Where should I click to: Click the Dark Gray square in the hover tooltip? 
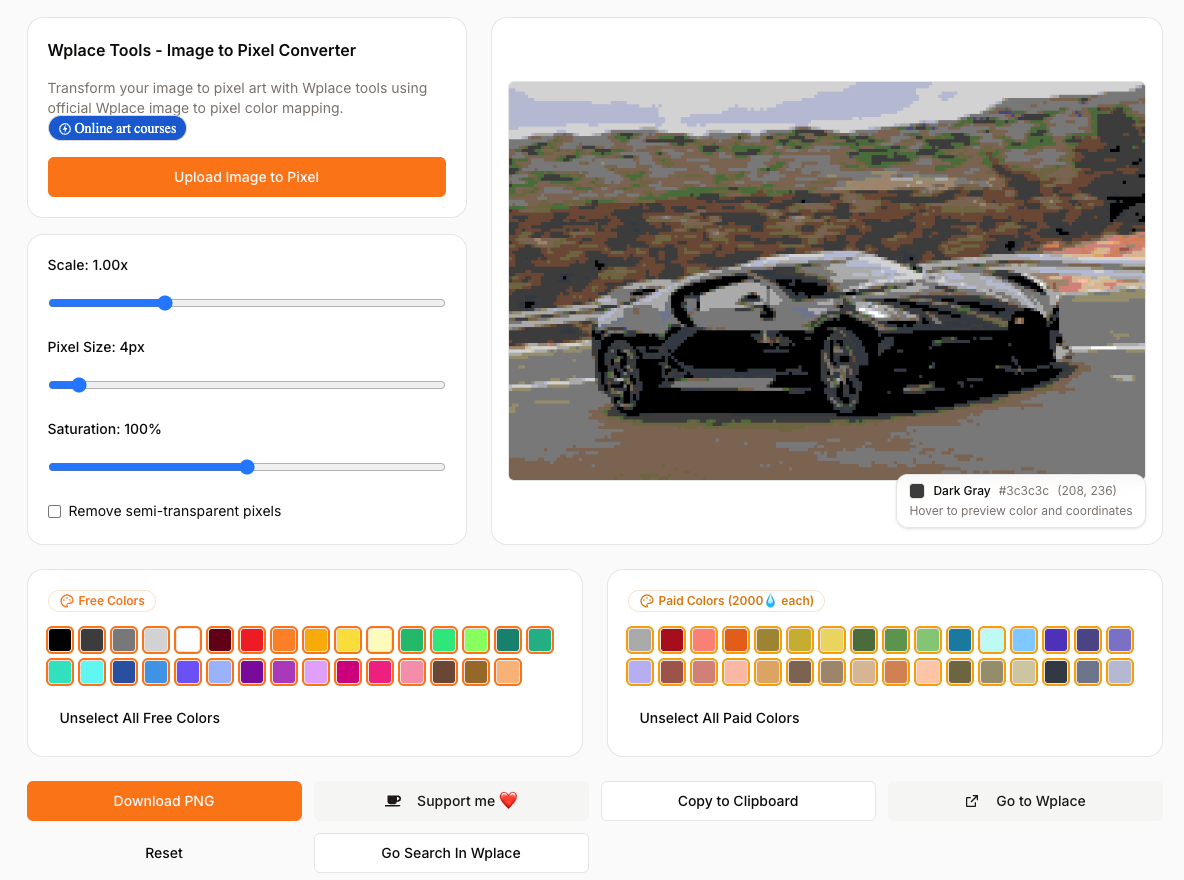(x=917, y=490)
